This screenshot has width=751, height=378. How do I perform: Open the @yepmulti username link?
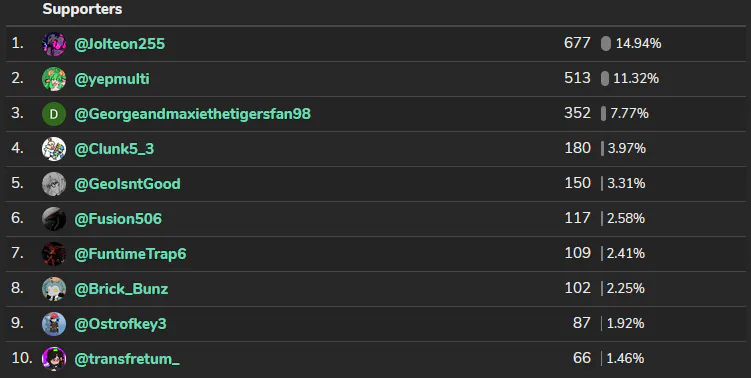click(112, 79)
